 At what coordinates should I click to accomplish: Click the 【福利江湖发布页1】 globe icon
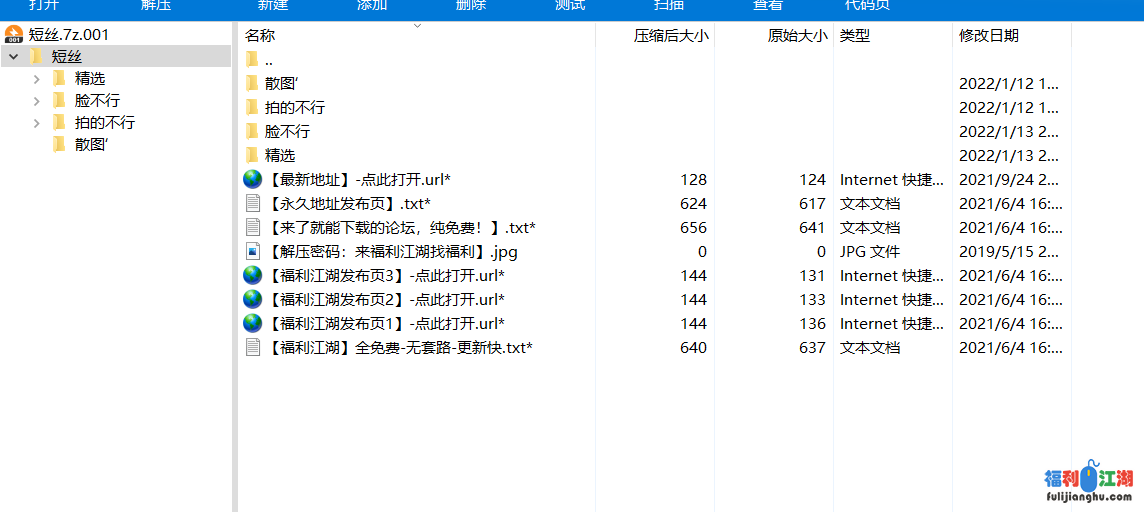coord(253,324)
